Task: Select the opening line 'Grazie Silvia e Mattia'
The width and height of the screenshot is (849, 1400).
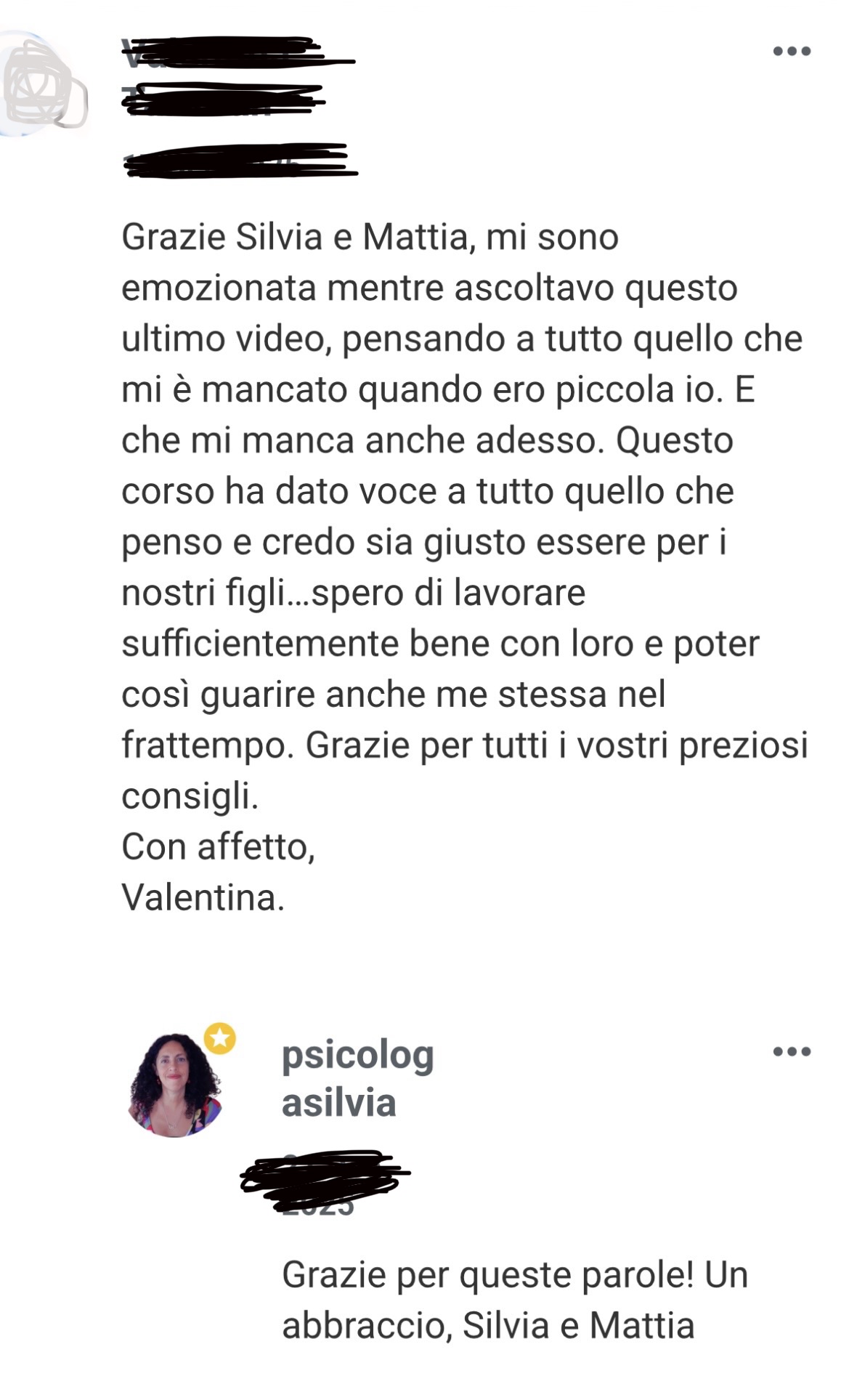Action: (295, 238)
